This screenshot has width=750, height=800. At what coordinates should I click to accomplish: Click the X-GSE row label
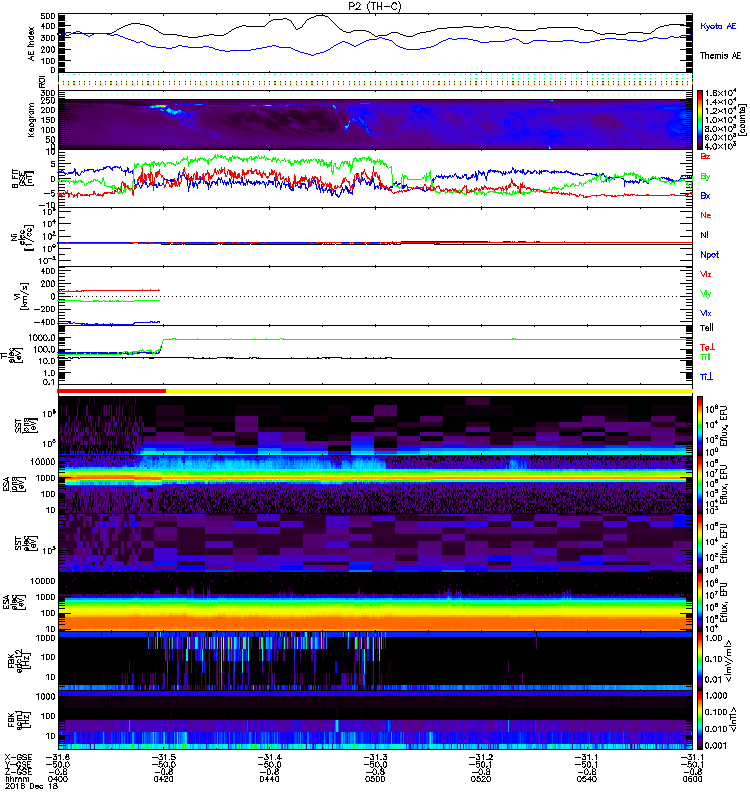(x=18, y=757)
